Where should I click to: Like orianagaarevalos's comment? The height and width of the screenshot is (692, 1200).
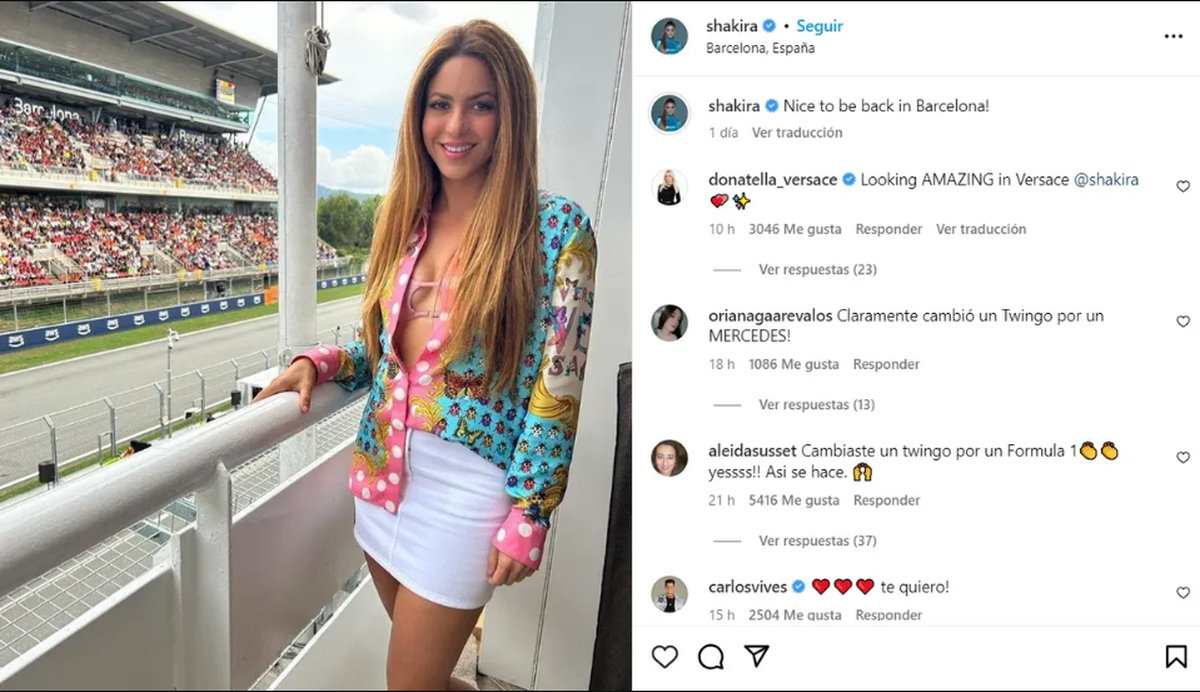(x=1183, y=322)
